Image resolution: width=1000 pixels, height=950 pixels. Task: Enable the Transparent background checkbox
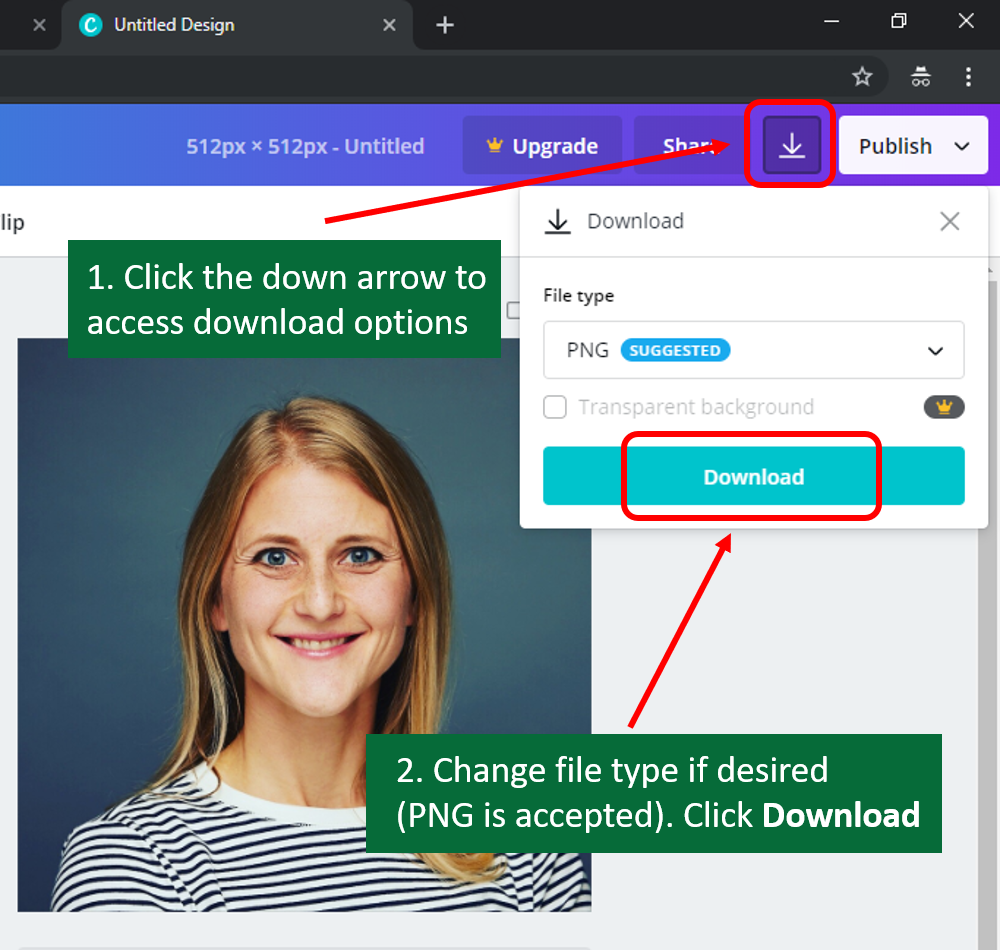(555, 407)
